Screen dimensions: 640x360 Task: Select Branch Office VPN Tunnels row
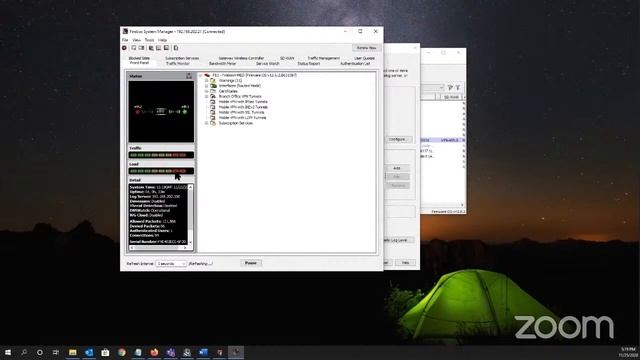(240, 96)
